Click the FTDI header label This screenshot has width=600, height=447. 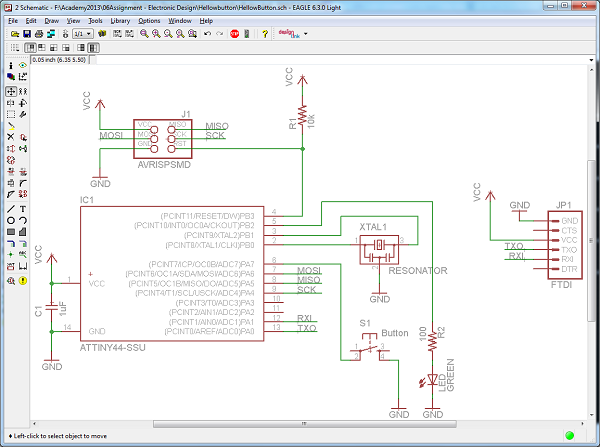click(561, 285)
